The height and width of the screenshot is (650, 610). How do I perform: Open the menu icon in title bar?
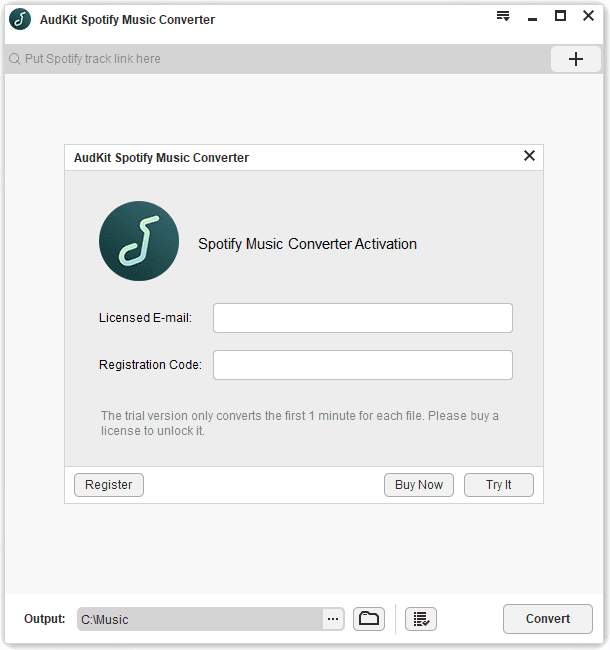[503, 16]
